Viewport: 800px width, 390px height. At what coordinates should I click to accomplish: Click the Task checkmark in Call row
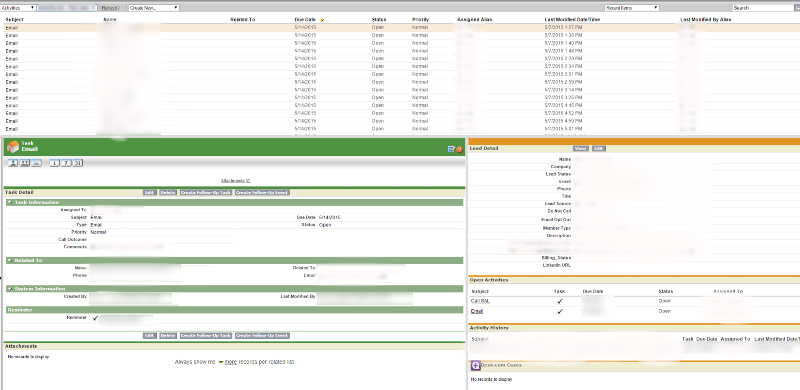tap(560, 301)
